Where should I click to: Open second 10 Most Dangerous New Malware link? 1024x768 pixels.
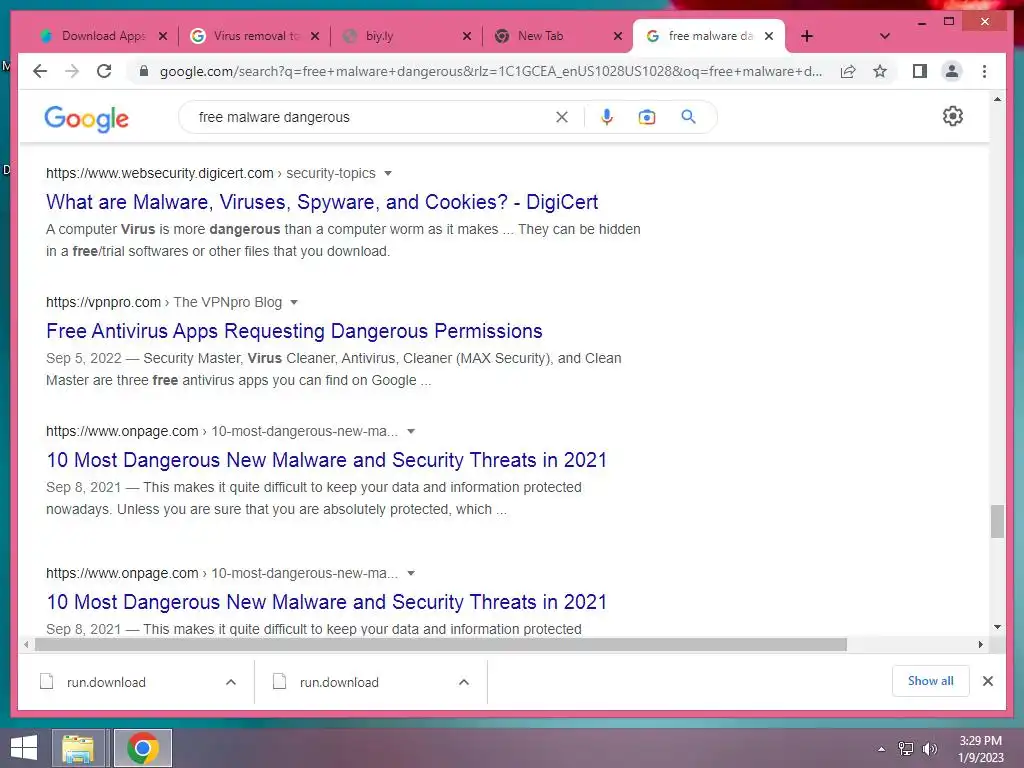click(327, 601)
